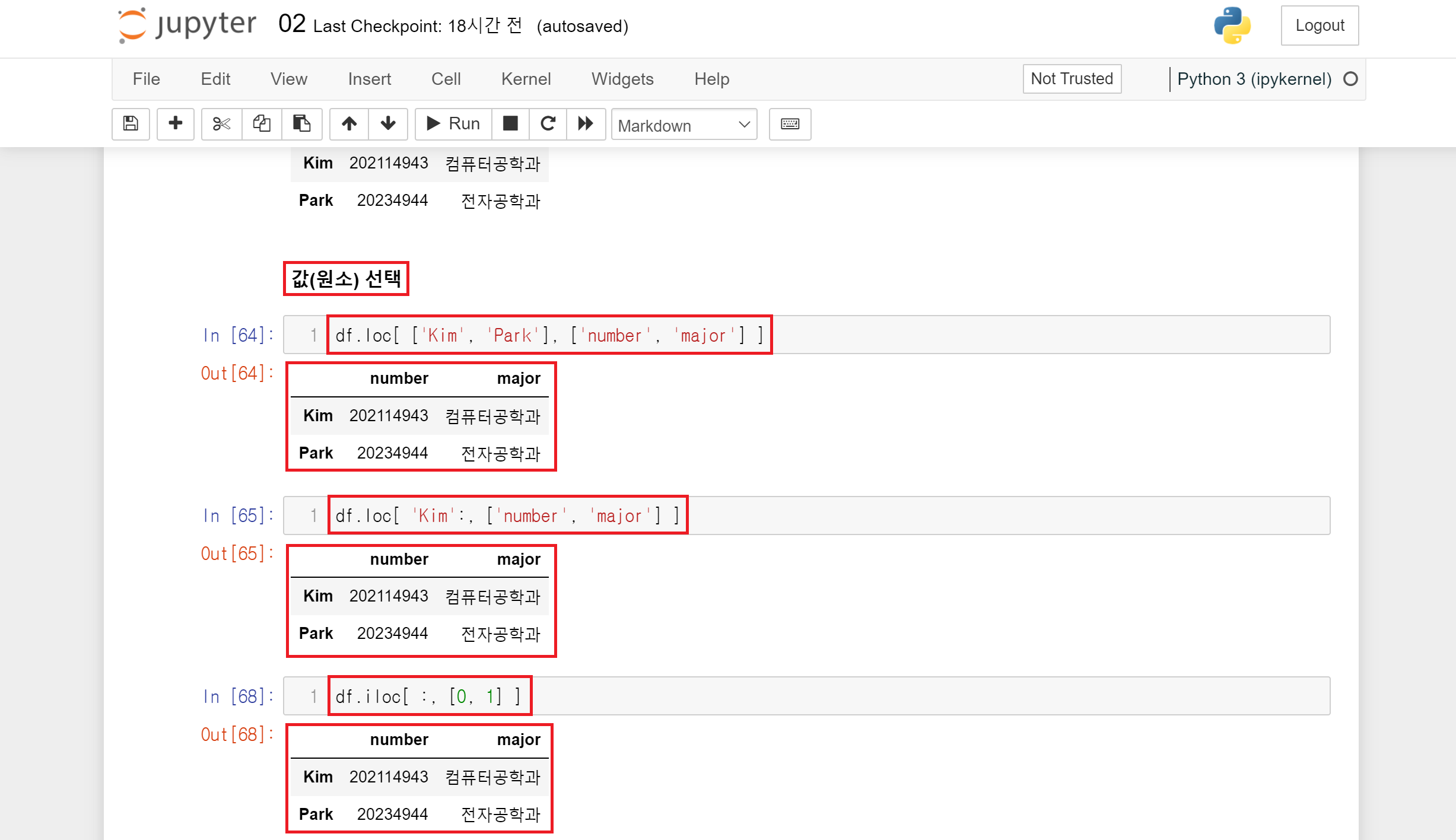1456x840 pixels.
Task: Open the Kernel menu
Action: [x=525, y=79]
